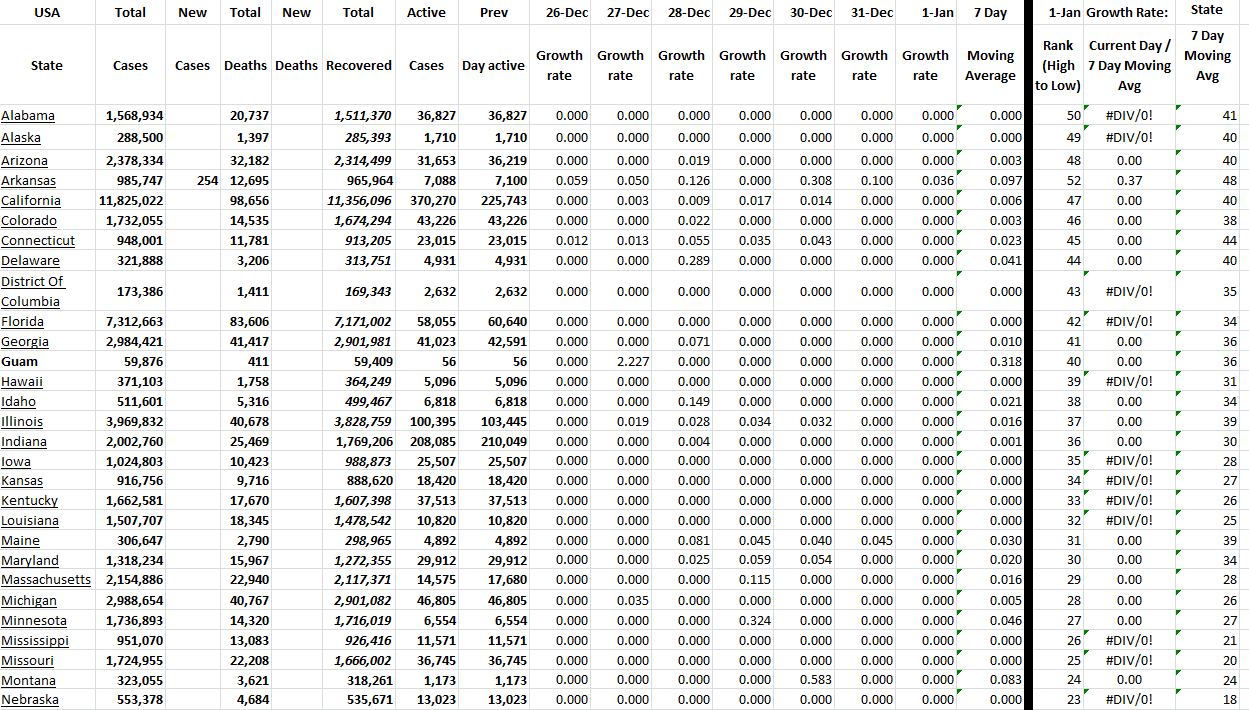
Task: Click the Alabama #DIV/0! error cell
Action: [1129, 116]
